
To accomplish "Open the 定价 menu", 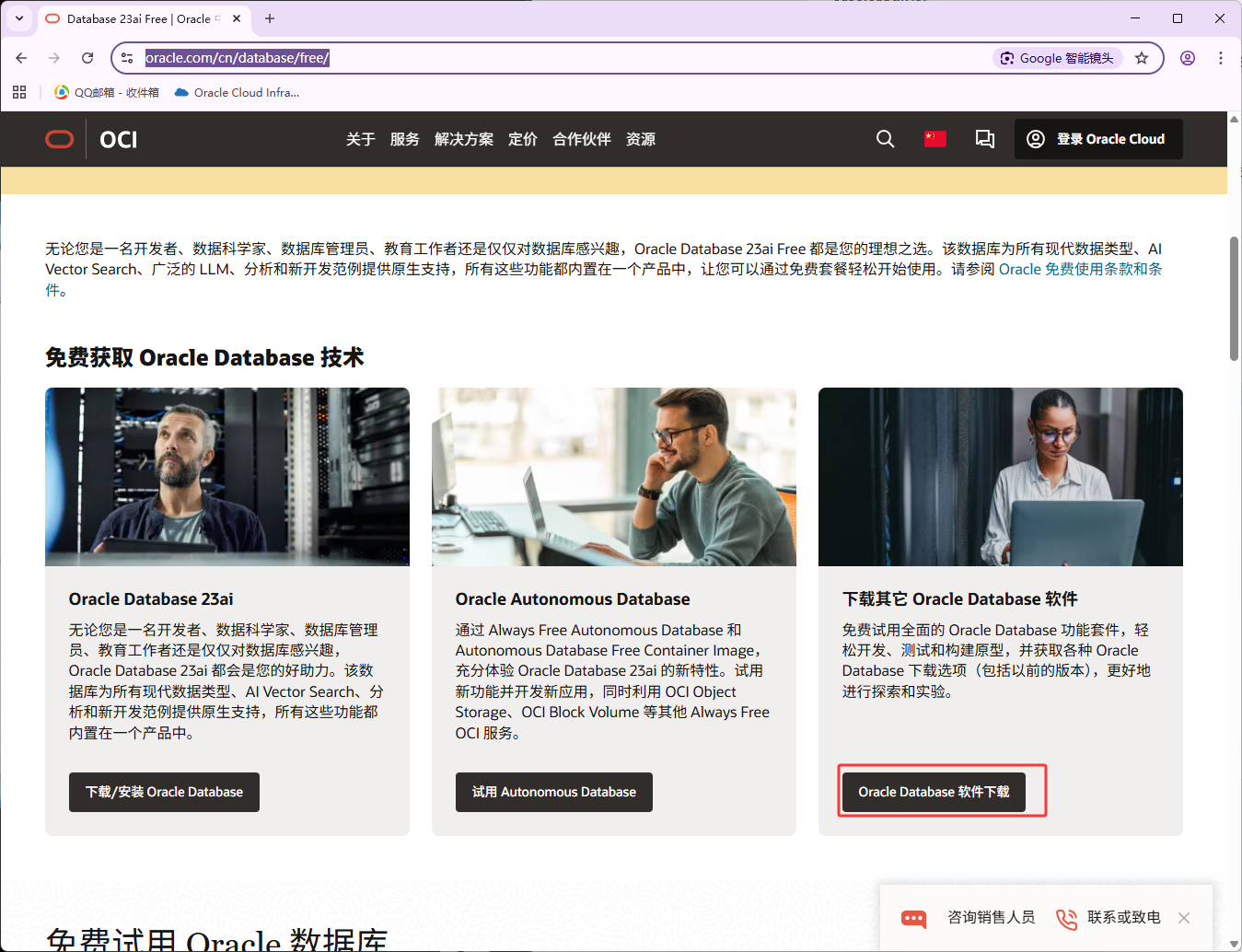I will [x=523, y=139].
